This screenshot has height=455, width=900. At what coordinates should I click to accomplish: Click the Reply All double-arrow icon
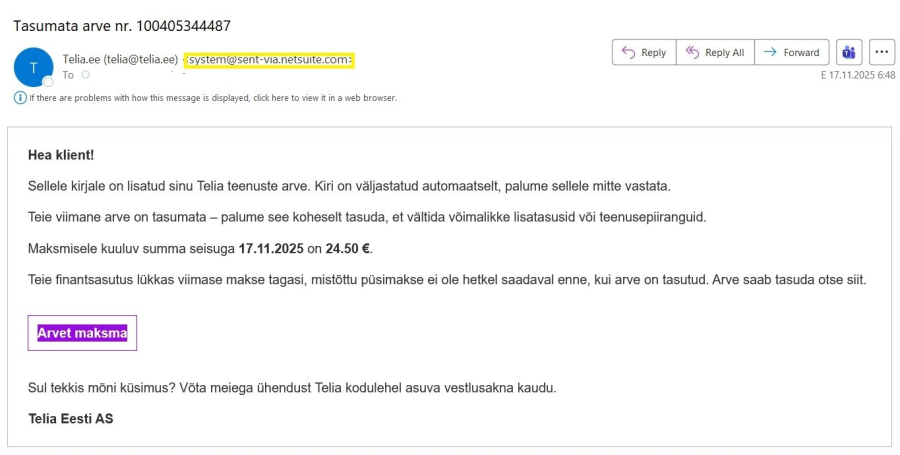691,52
